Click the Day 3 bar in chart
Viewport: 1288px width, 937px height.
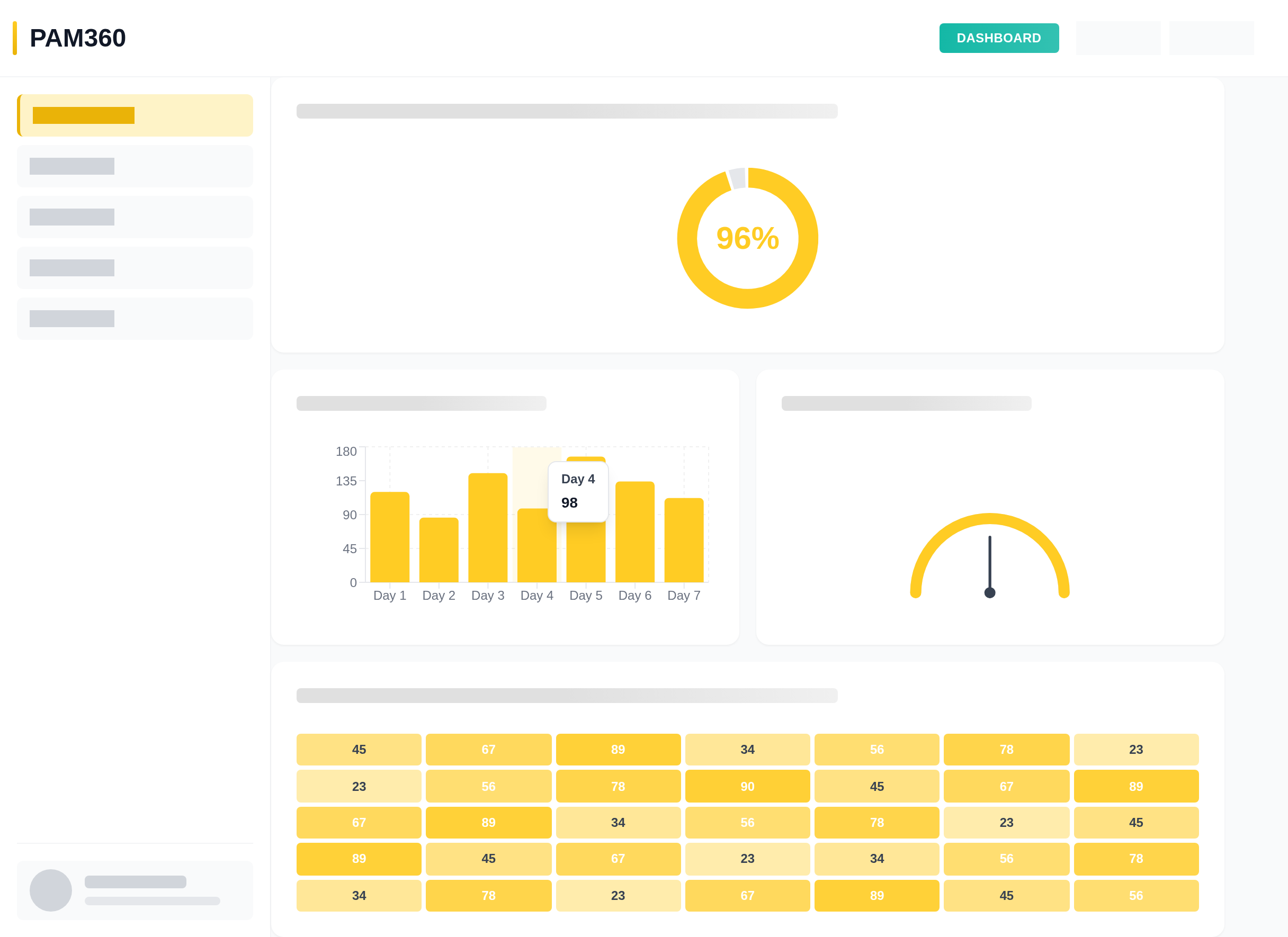pyautogui.click(x=487, y=527)
